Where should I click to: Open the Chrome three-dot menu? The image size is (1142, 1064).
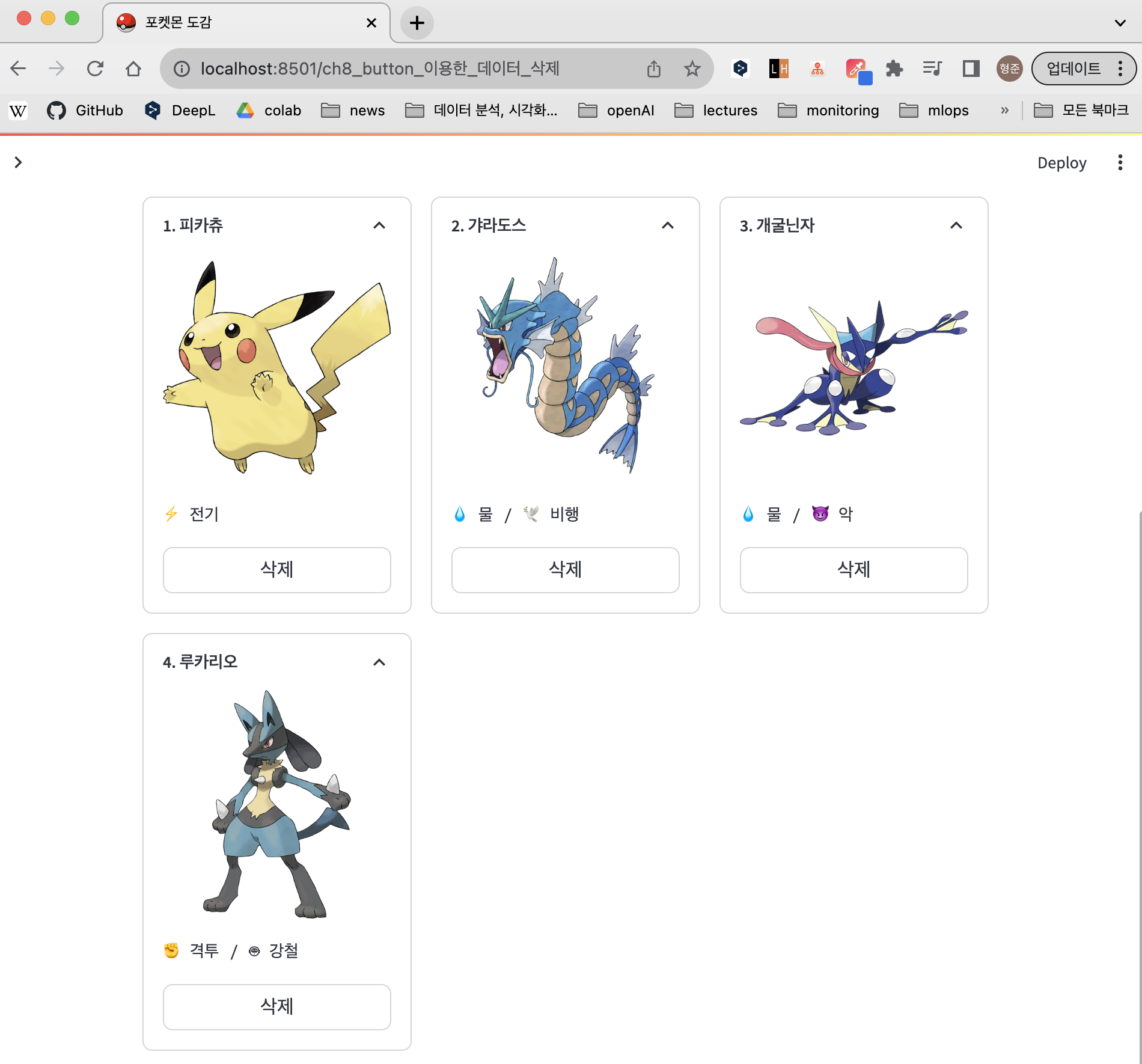[1120, 69]
